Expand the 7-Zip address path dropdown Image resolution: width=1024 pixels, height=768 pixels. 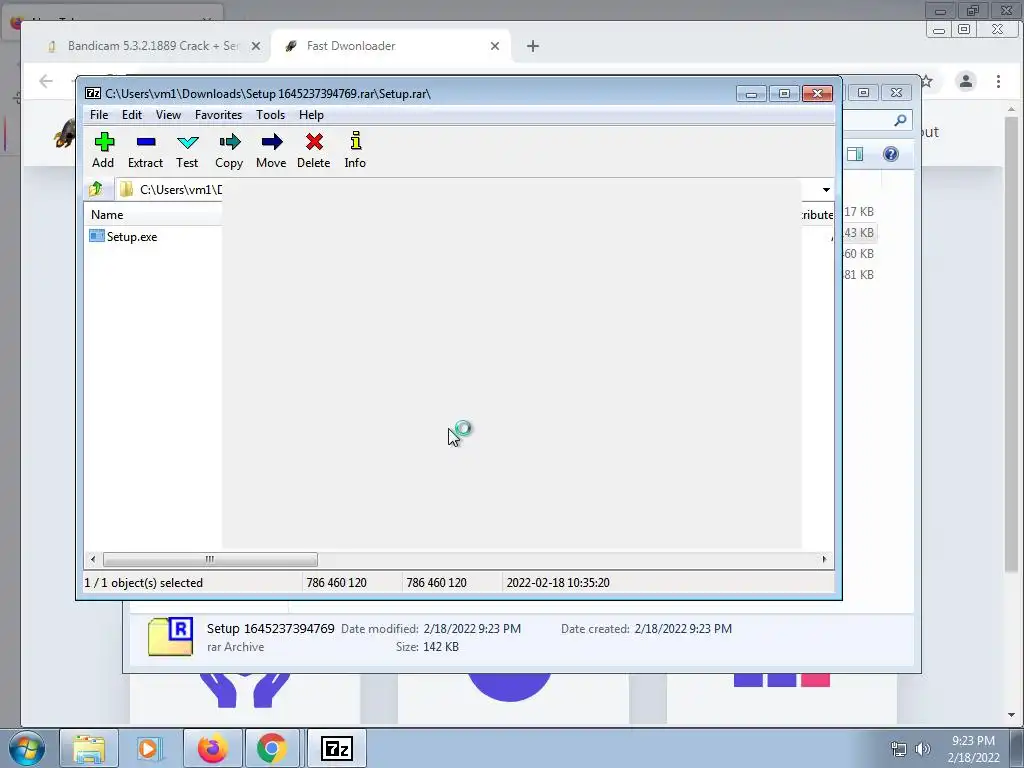click(826, 189)
